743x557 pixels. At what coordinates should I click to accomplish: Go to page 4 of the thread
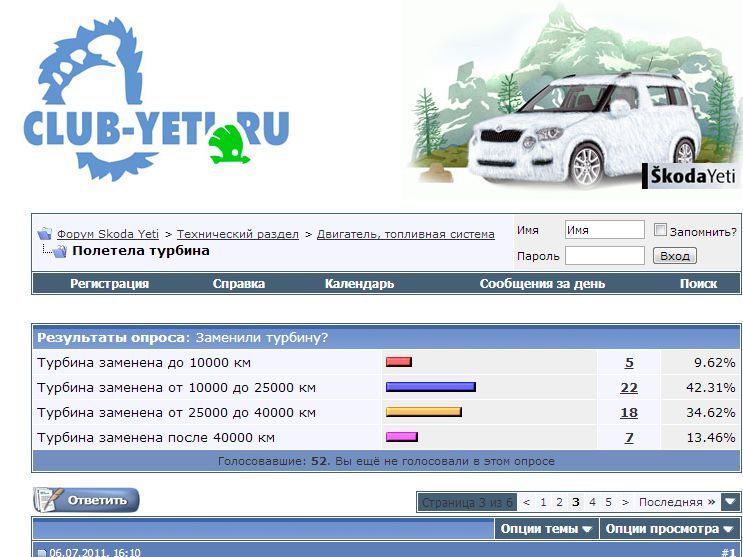(x=592, y=502)
